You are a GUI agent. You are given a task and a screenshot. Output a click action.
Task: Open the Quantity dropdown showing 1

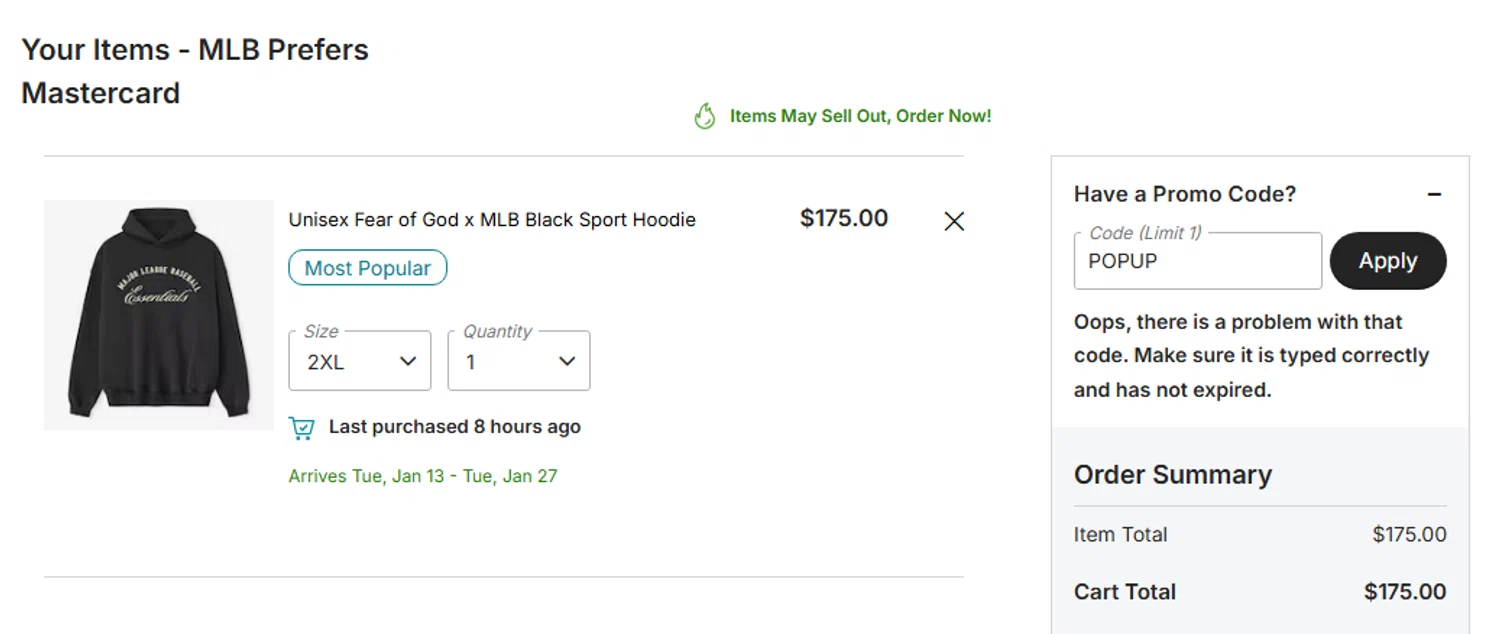[x=519, y=361]
